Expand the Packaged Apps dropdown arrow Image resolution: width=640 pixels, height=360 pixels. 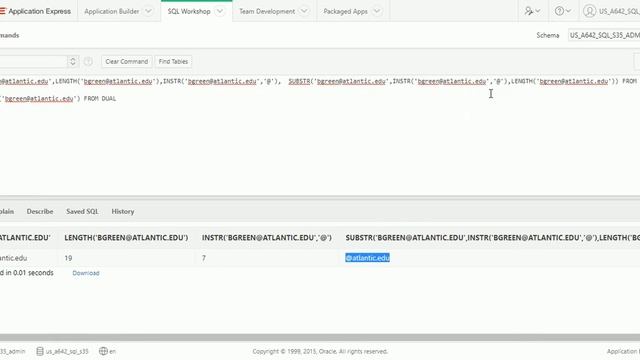(377, 11)
